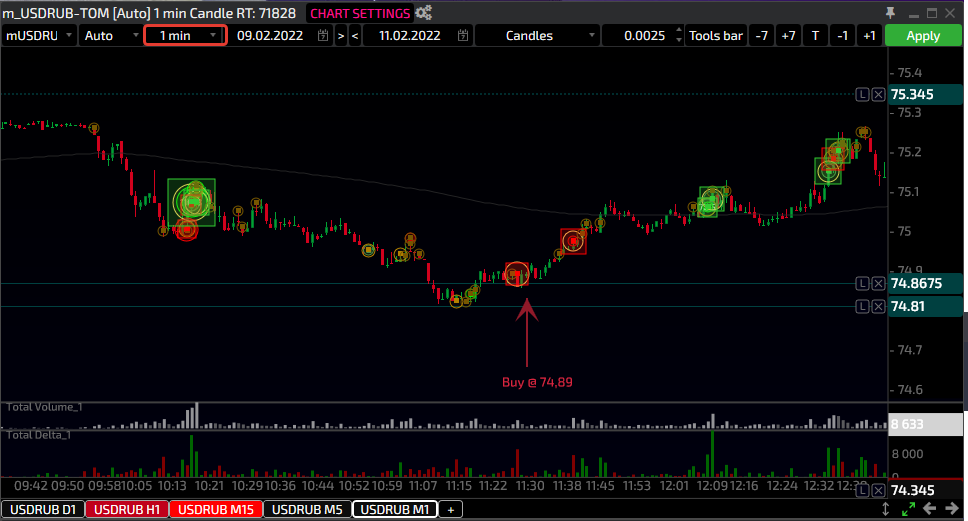Remove the 75.345 price line with X
968x521 pixels.
tap(878, 94)
